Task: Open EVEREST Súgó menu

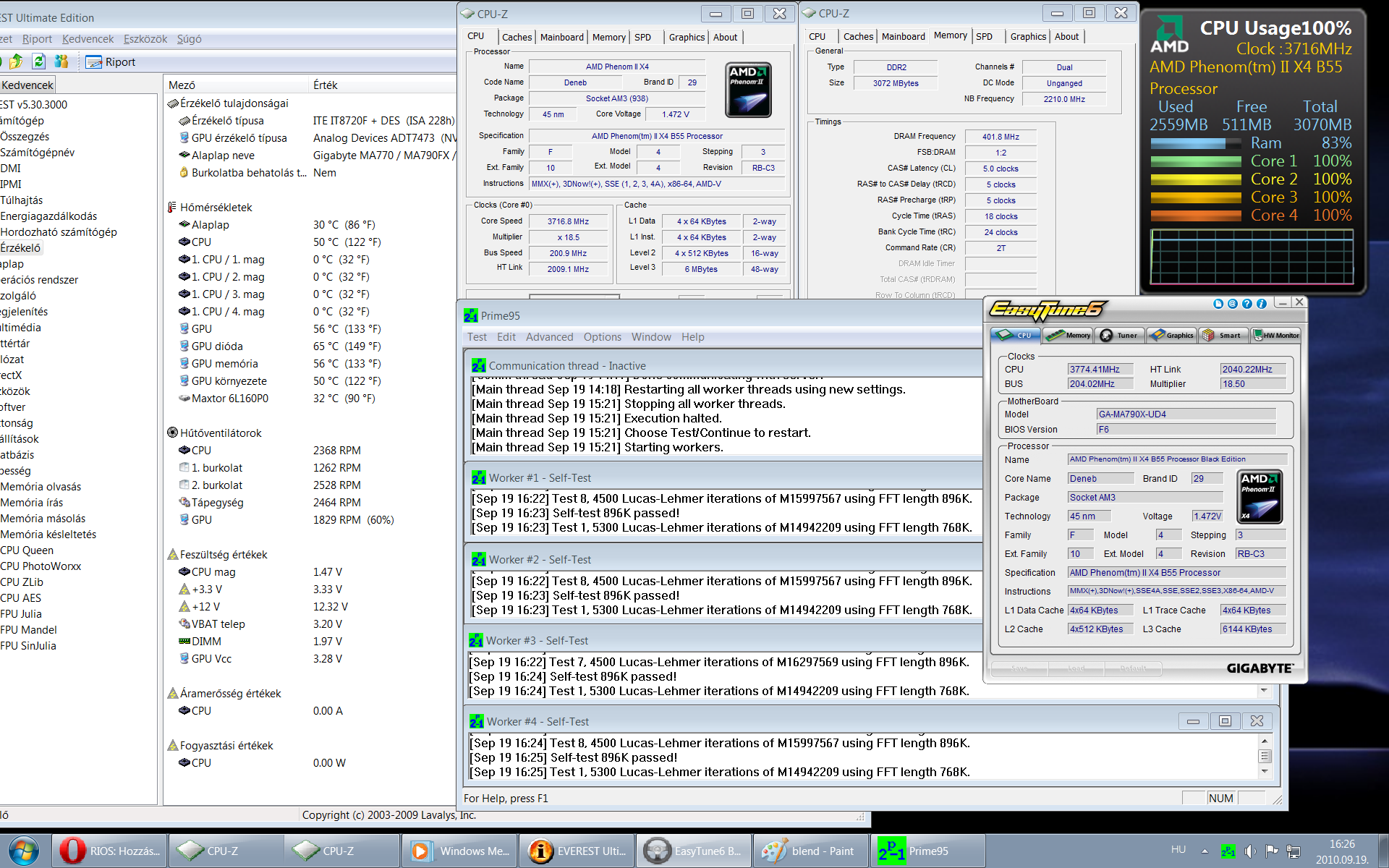Action: tap(189, 39)
